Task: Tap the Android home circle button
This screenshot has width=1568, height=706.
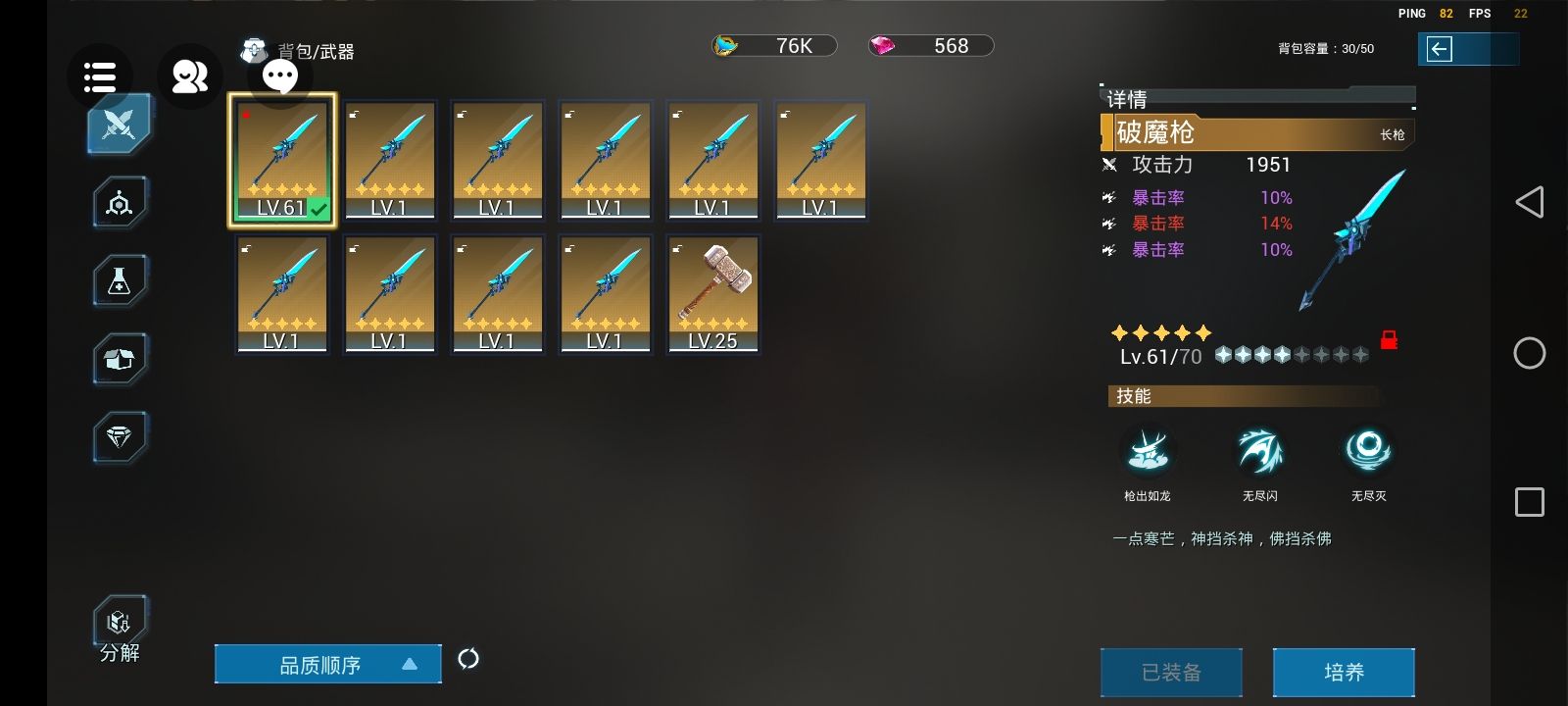Action: [x=1529, y=353]
